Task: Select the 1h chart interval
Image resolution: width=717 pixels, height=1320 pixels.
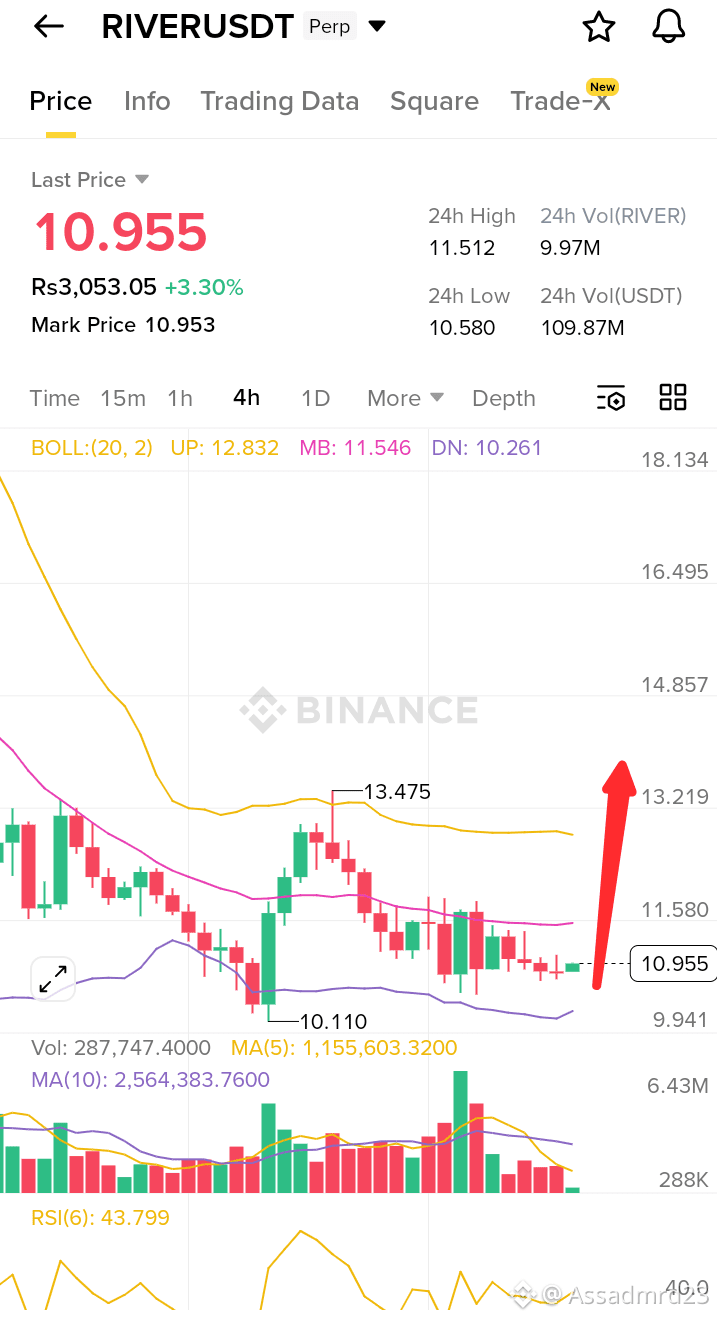Action: [180, 398]
